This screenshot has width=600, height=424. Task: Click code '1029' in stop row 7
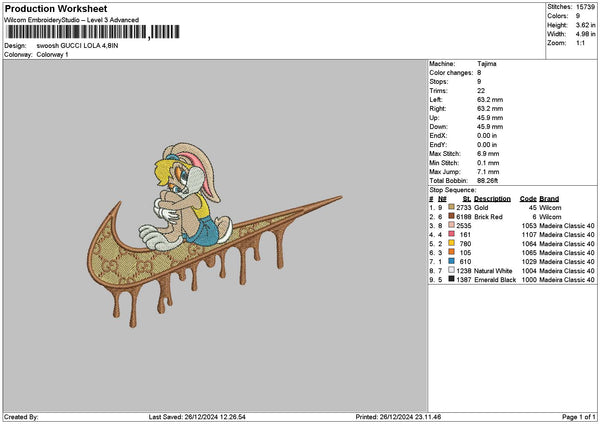coord(529,262)
